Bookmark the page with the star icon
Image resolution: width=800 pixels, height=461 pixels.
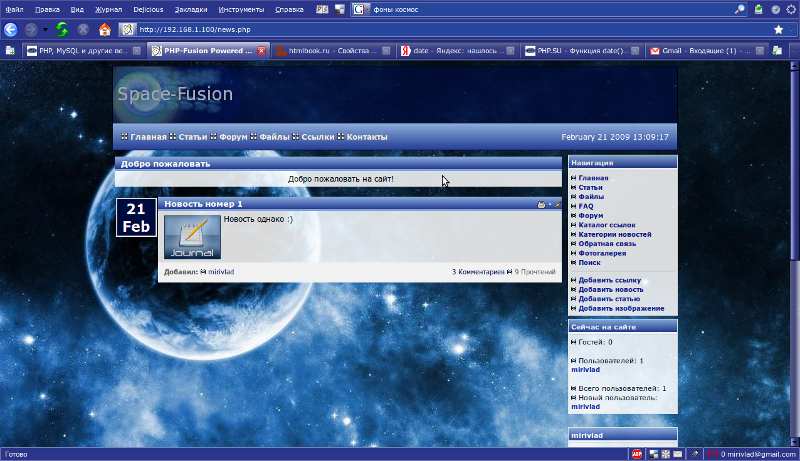click(778, 29)
